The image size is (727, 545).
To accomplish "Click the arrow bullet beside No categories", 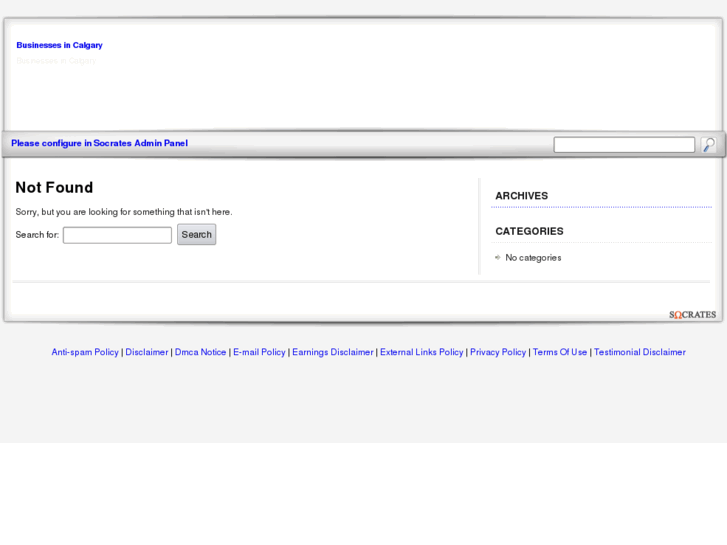I will click(497, 257).
